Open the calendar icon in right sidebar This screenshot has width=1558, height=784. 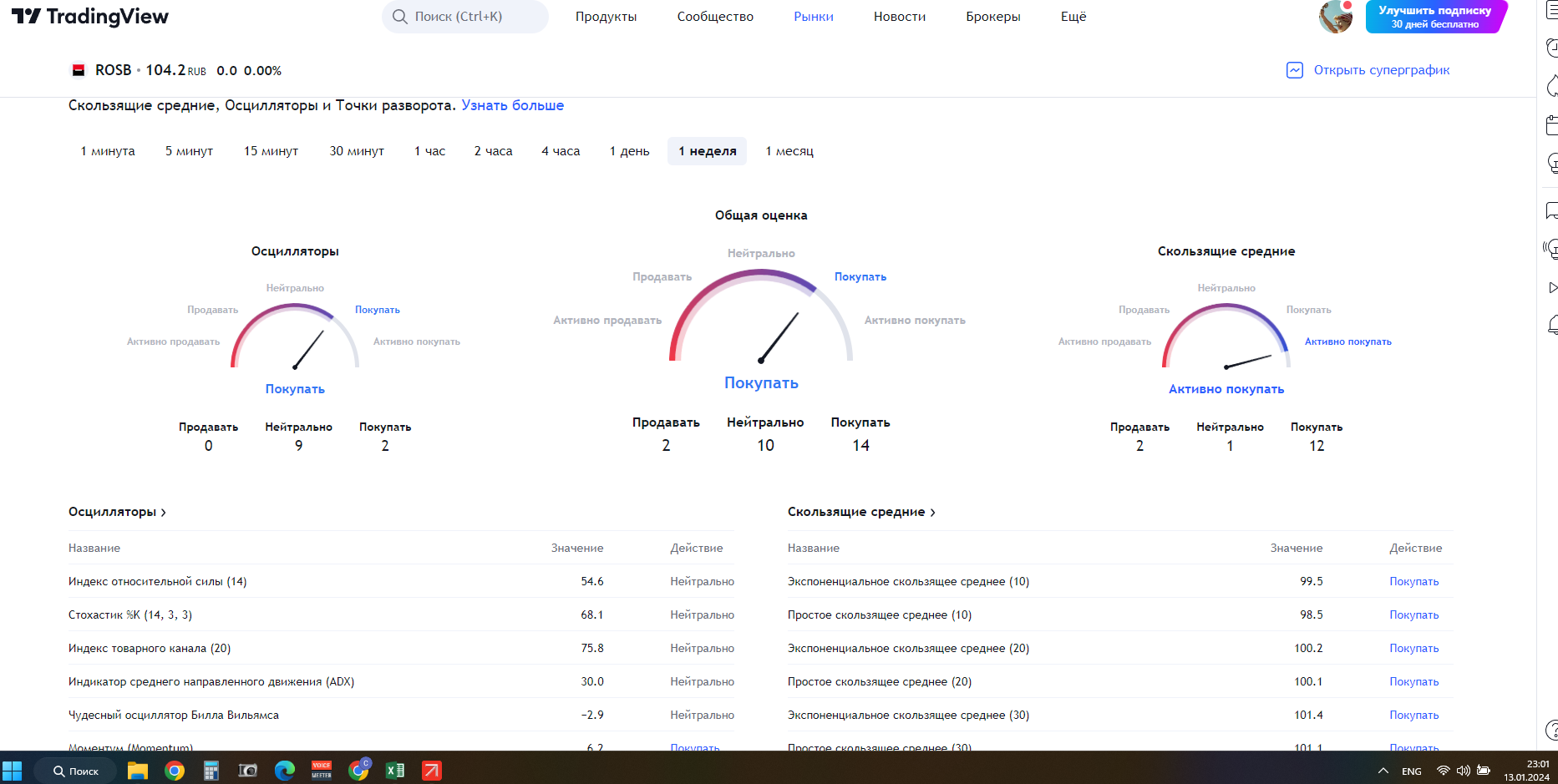(x=1551, y=125)
